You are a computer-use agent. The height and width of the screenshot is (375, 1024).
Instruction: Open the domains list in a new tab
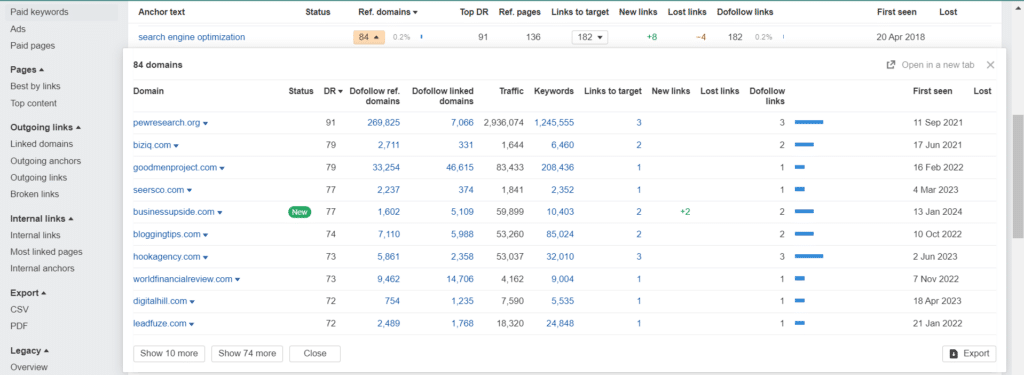click(930, 65)
